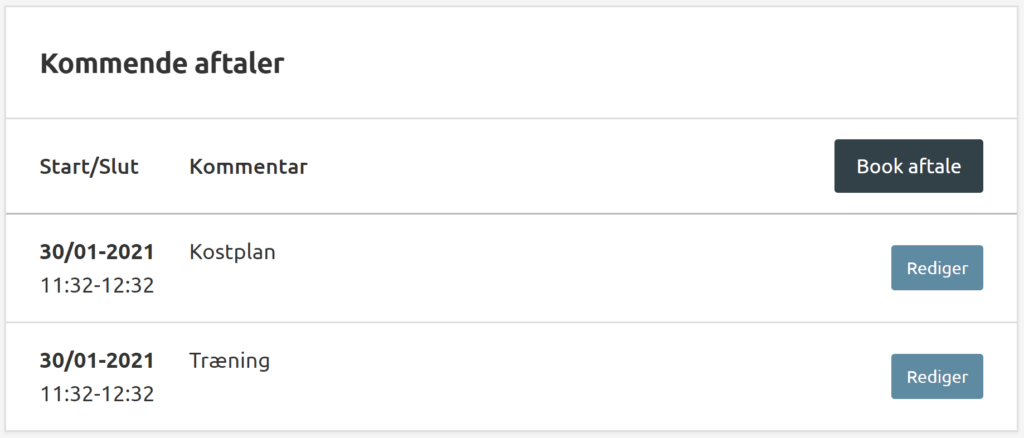Viewport: 1024px width, 438px height.
Task: Click the Træning comment text
Action: (229, 360)
